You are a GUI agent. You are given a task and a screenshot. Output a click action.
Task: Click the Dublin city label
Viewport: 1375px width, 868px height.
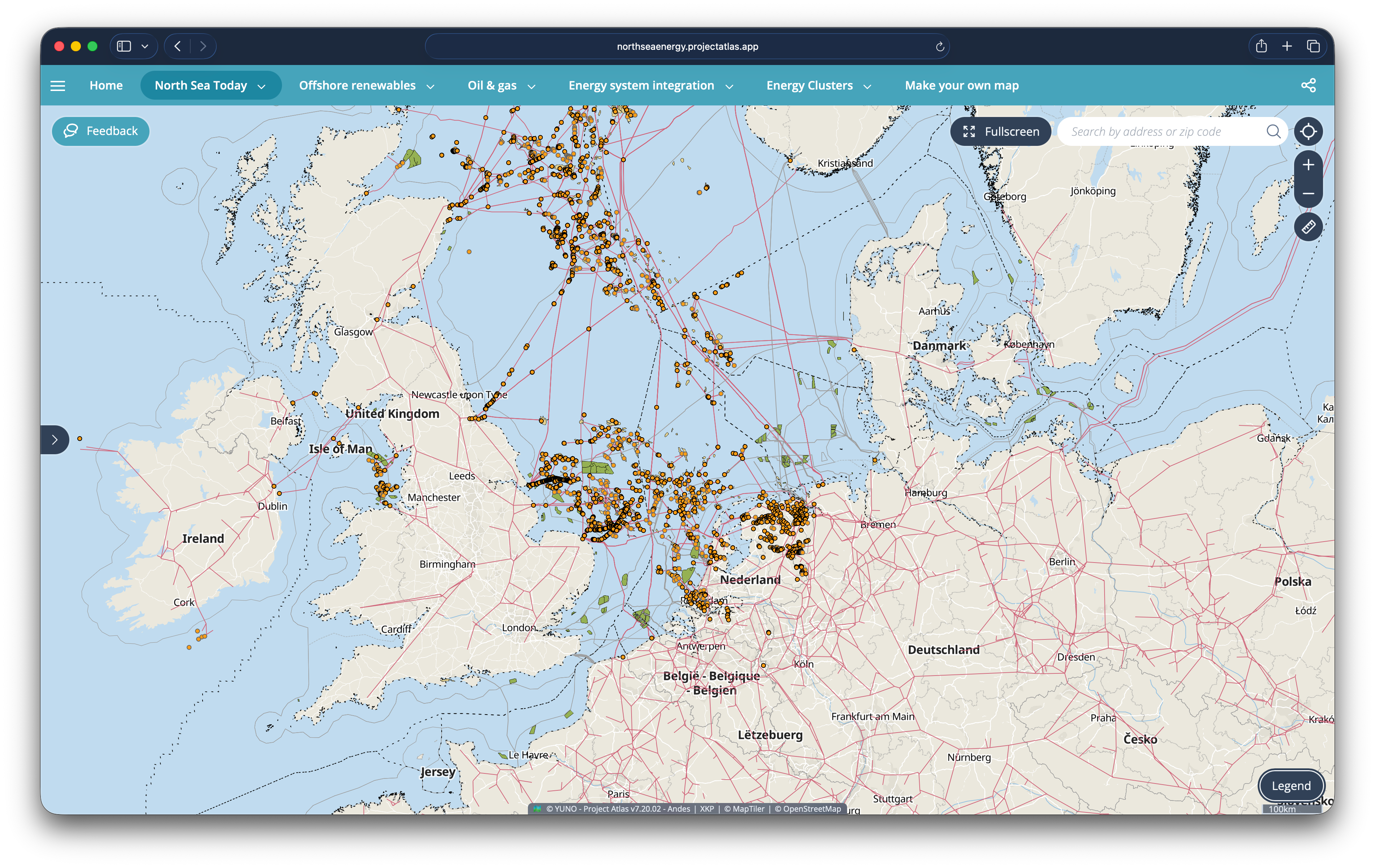point(272,506)
